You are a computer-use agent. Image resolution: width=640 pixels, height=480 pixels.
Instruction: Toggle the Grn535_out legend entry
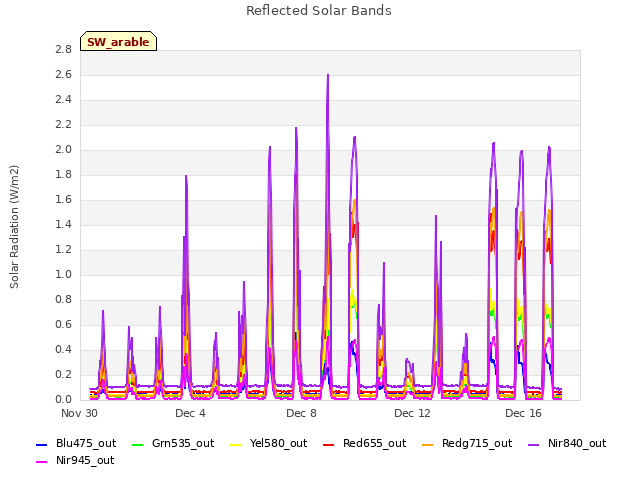click(173, 444)
